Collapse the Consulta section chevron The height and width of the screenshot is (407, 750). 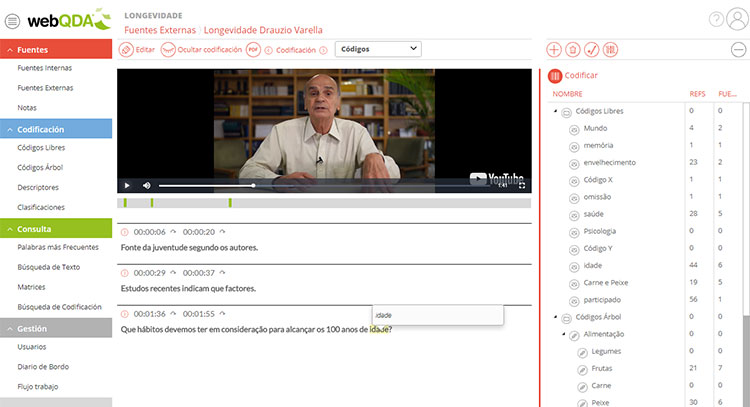pos(10,229)
